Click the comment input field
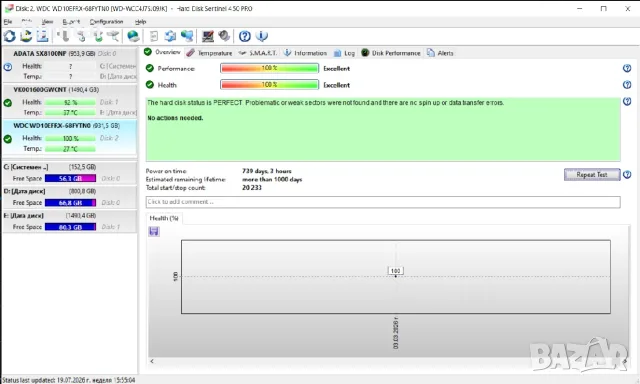Screen dimensions: 640x384 [383, 202]
